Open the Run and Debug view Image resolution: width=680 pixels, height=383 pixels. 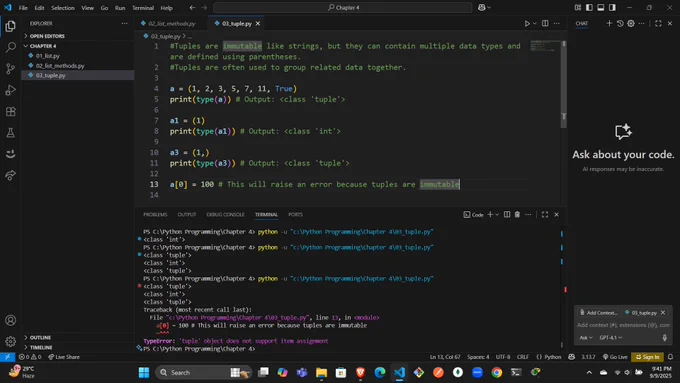tap(10, 90)
